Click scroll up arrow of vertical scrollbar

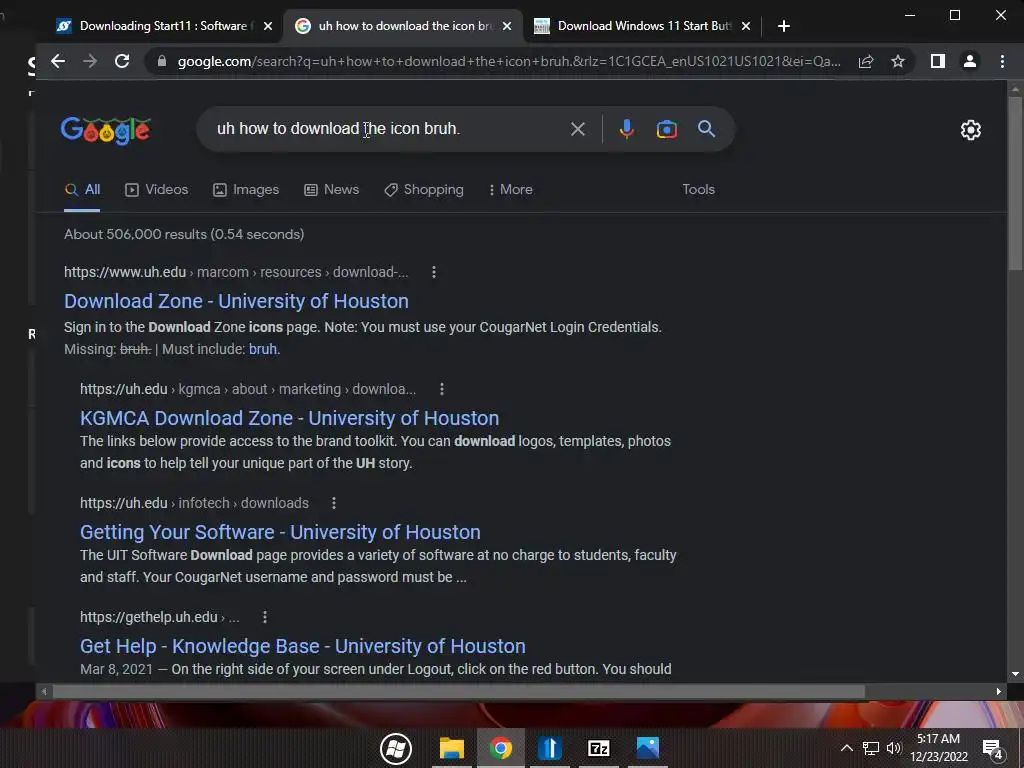pyautogui.click(x=1014, y=89)
